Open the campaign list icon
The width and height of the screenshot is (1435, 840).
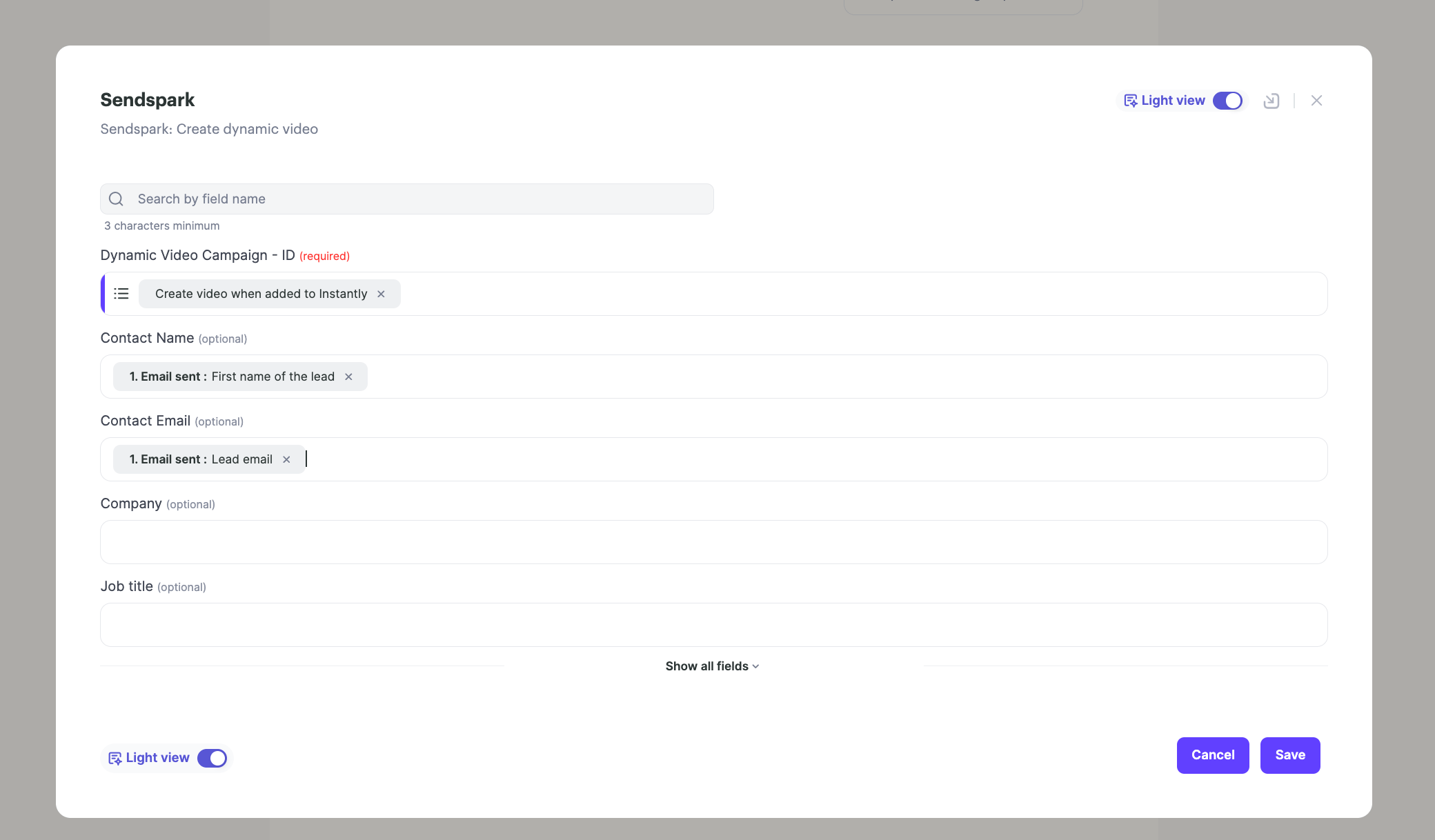(121, 294)
